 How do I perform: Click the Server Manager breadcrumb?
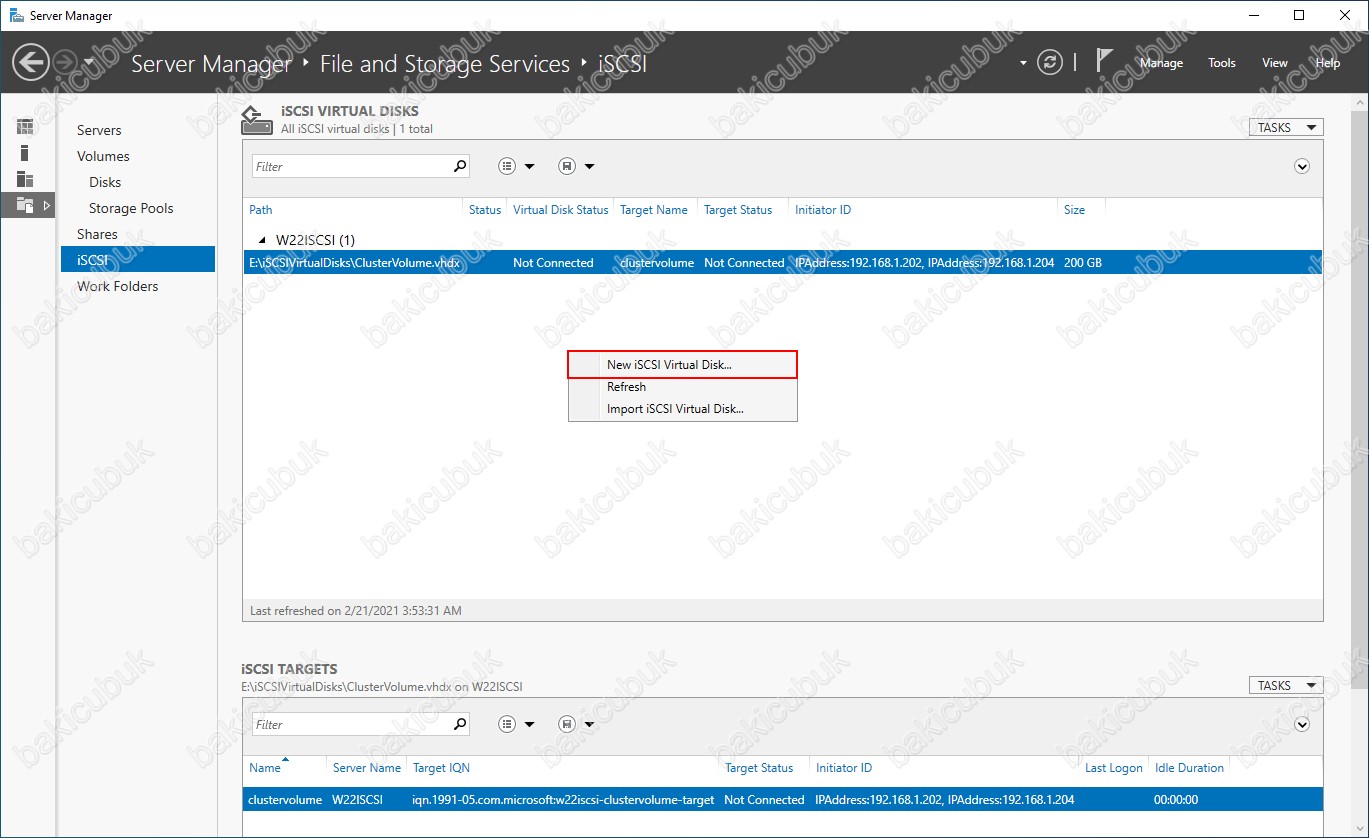pos(211,64)
